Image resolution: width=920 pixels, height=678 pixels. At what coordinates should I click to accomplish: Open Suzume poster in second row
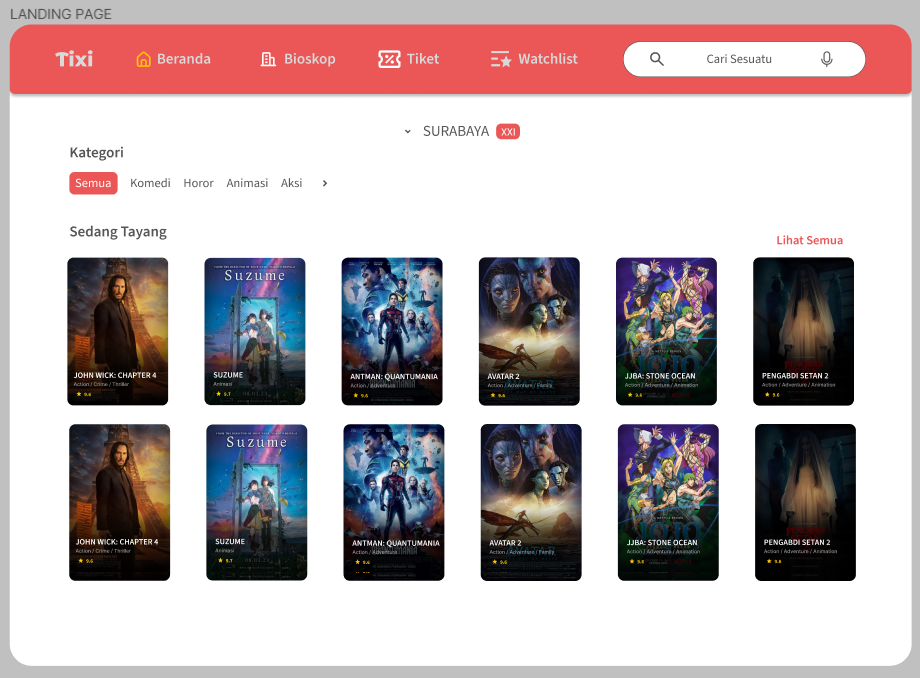[x=256, y=503]
